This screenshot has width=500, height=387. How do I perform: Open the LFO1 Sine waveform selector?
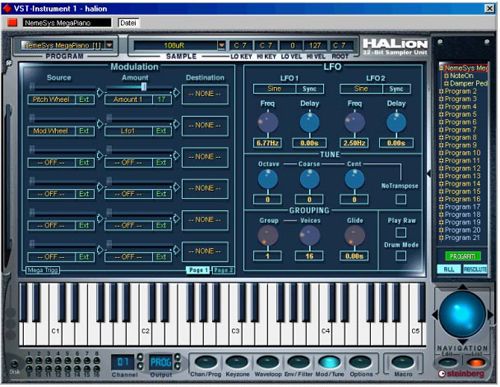(x=274, y=89)
